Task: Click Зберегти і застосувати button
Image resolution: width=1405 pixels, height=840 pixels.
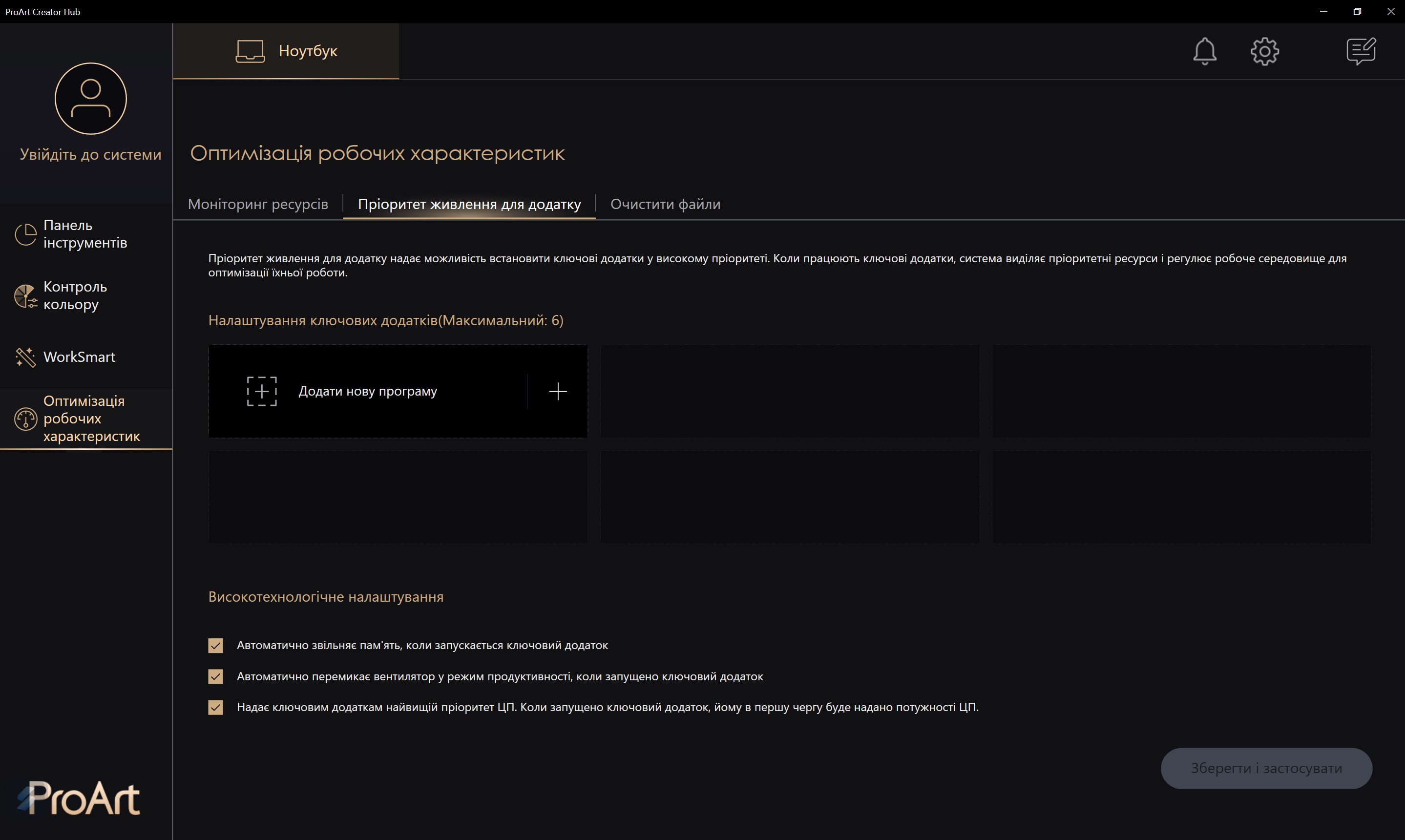Action: pos(1266,768)
